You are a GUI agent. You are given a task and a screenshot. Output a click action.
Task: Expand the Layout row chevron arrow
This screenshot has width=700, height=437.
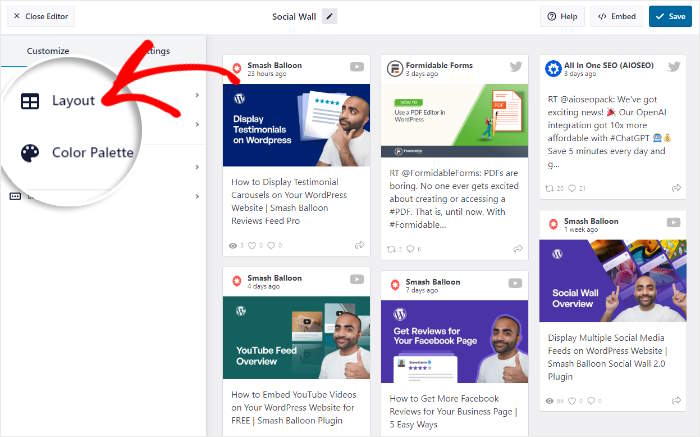click(197, 96)
